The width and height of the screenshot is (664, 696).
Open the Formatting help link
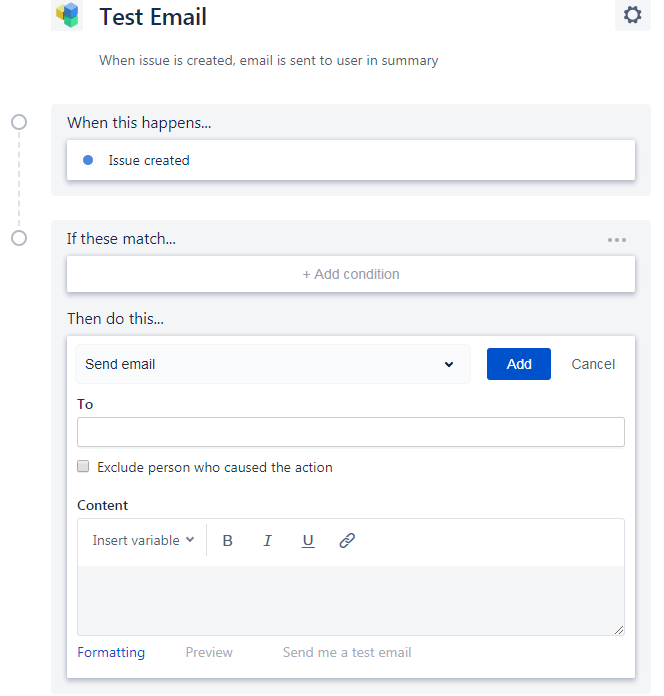(x=111, y=652)
